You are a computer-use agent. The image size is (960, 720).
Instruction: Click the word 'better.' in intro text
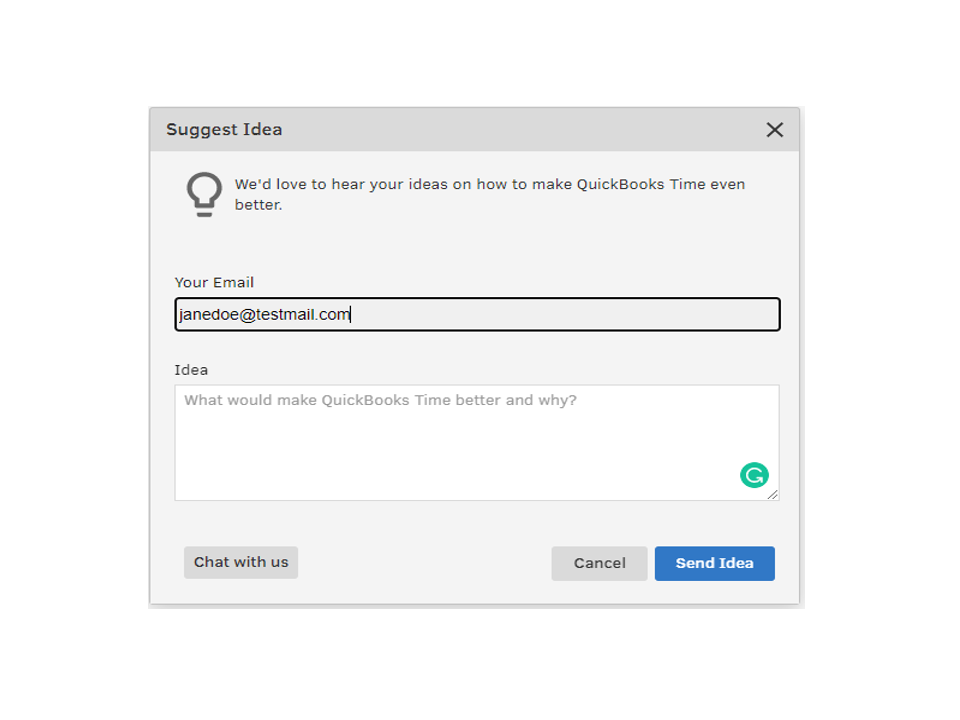(259, 205)
